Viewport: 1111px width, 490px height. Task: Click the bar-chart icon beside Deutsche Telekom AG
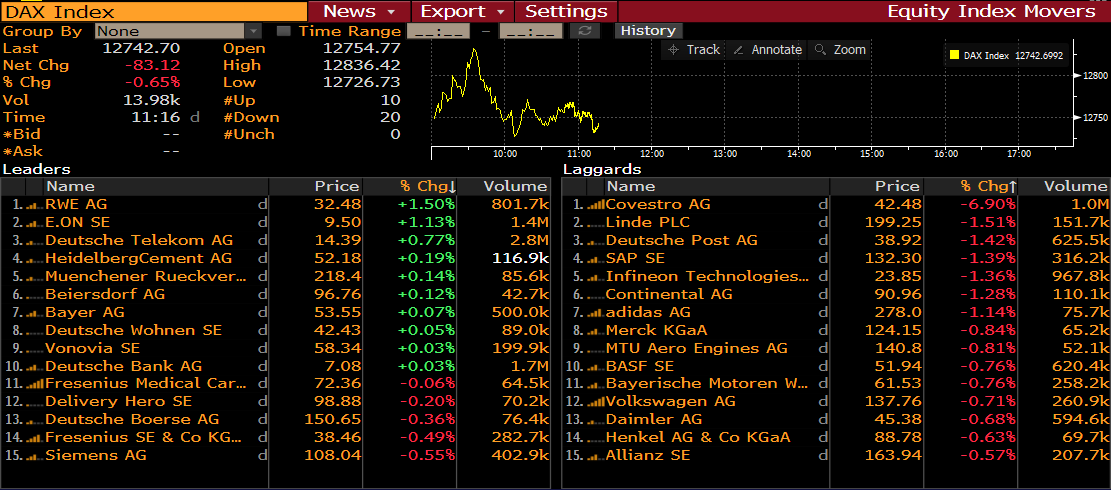35,241
